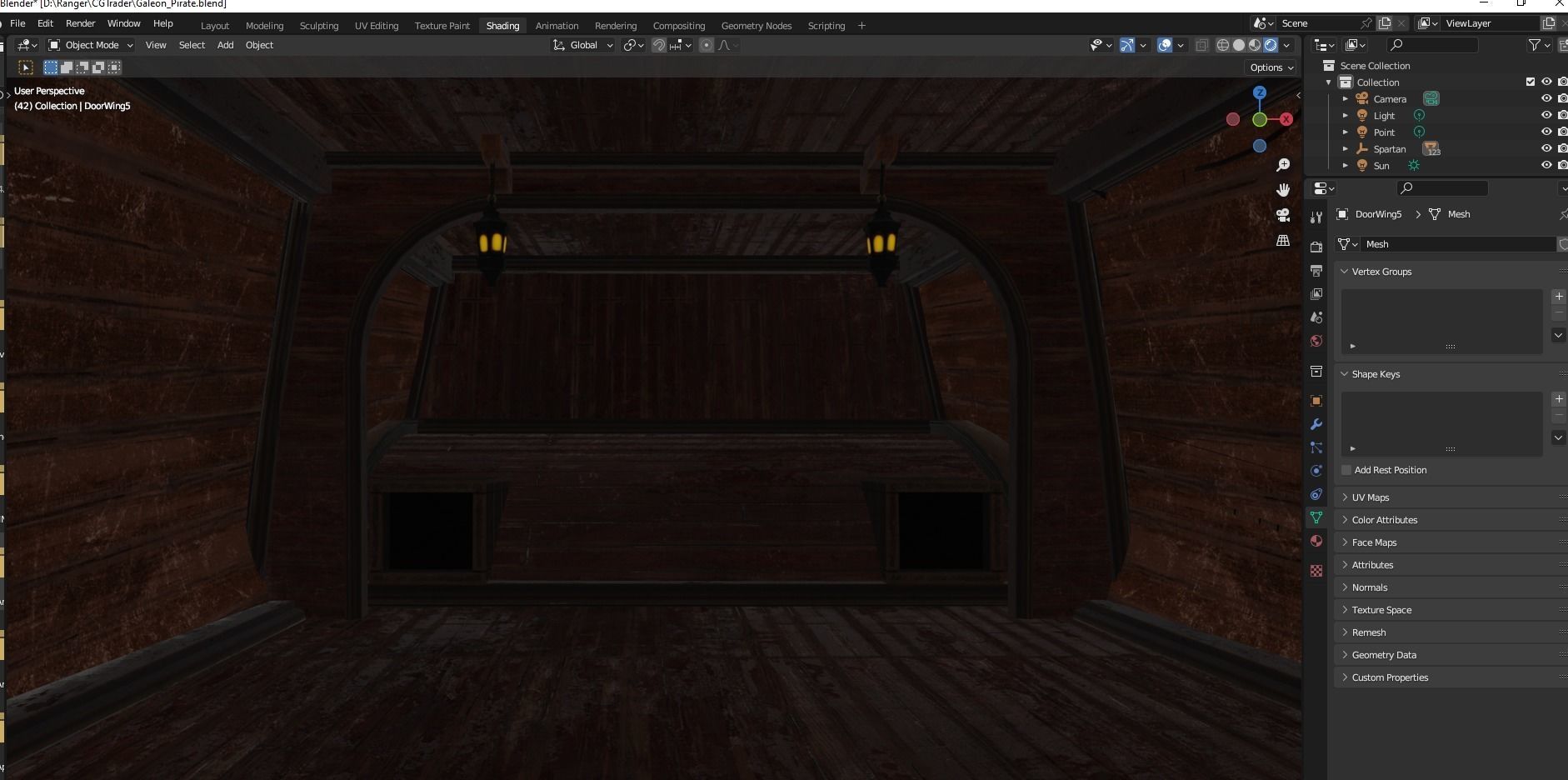Open the viewport shading settings dropdown arrow
Screen dimensions: 1568x780
coord(1287,45)
